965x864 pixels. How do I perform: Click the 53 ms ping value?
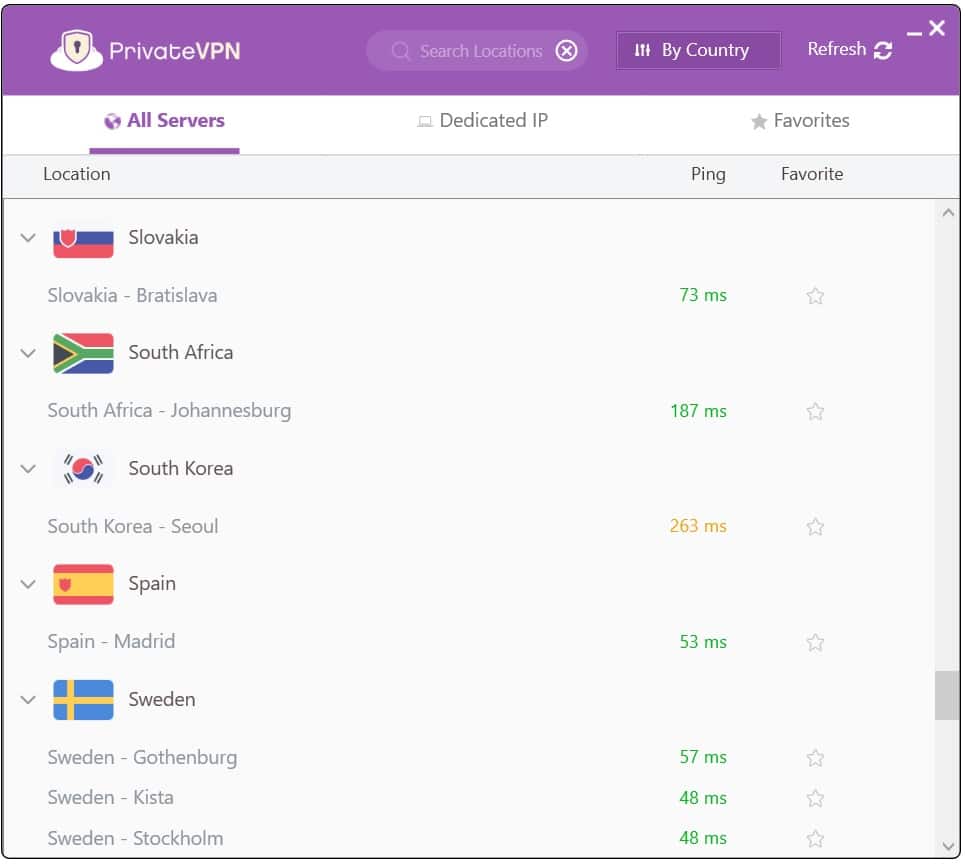coord(703,642)
